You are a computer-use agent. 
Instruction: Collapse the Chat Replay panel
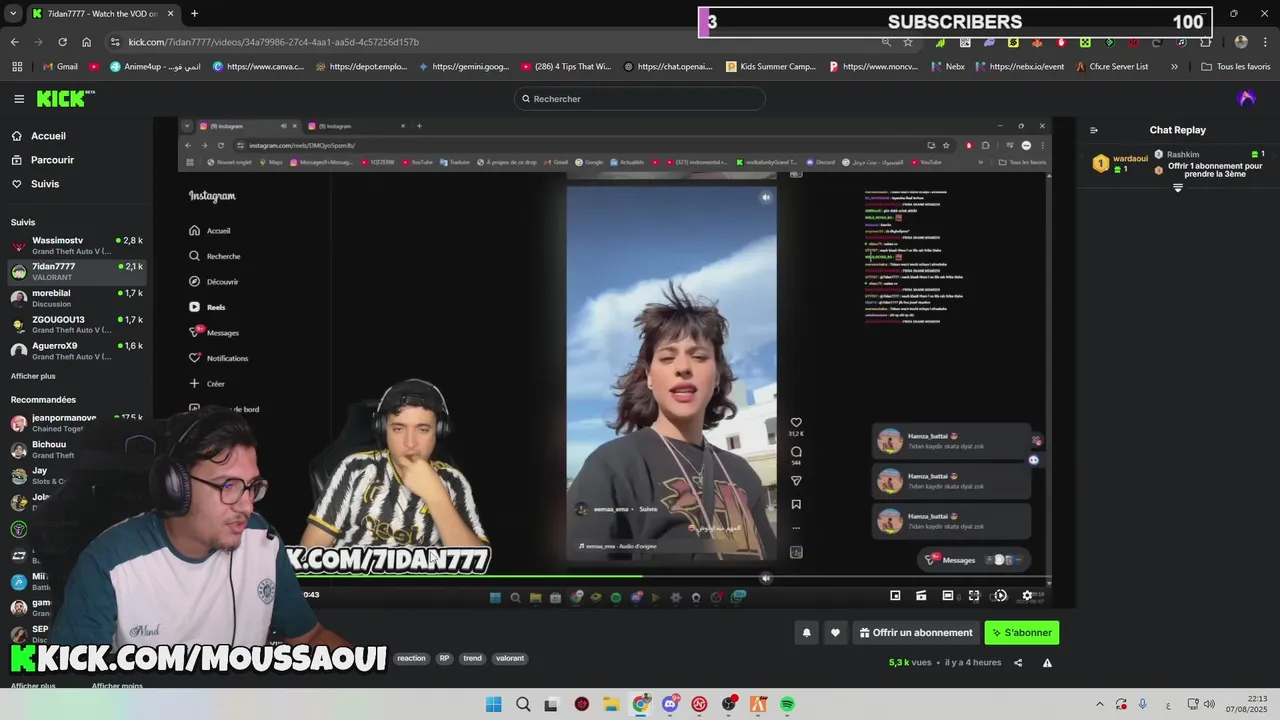click(x=1094, y=130)
